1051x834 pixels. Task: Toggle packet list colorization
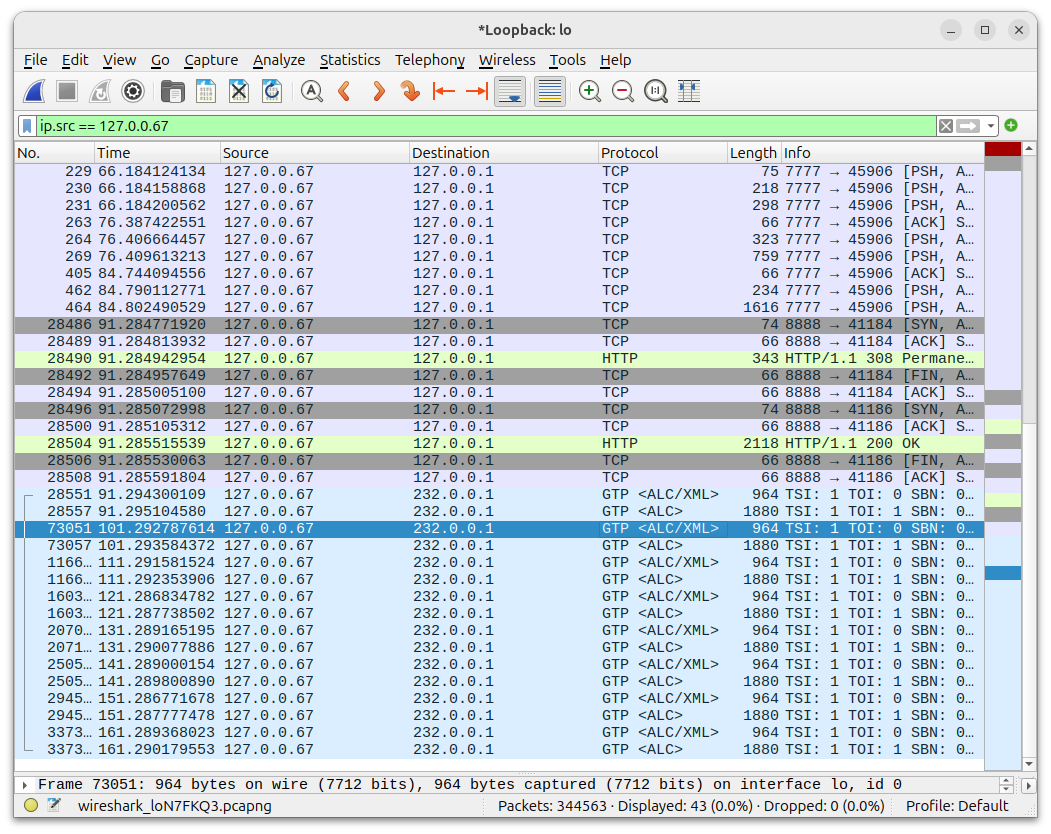(x=550, y=91)
